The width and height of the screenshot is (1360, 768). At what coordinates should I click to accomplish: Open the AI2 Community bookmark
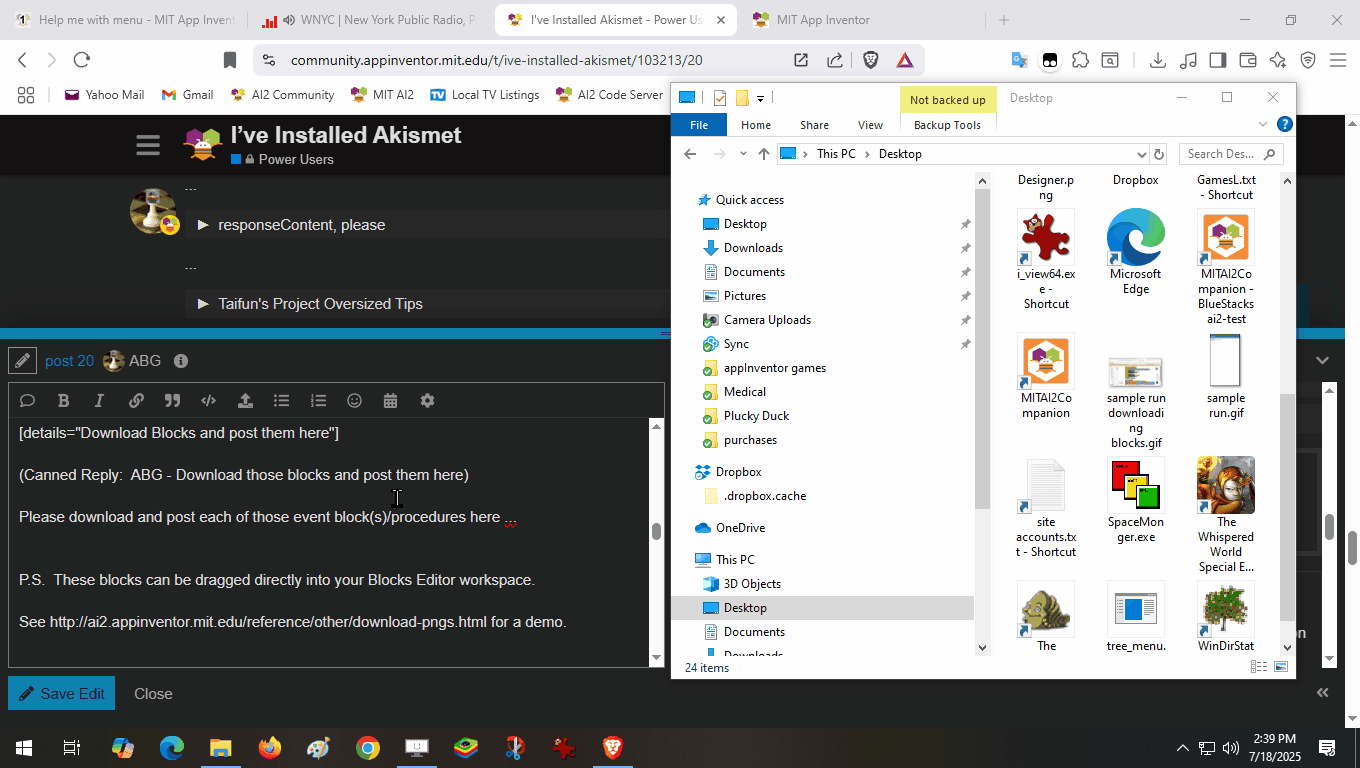(x=282, y=95)
